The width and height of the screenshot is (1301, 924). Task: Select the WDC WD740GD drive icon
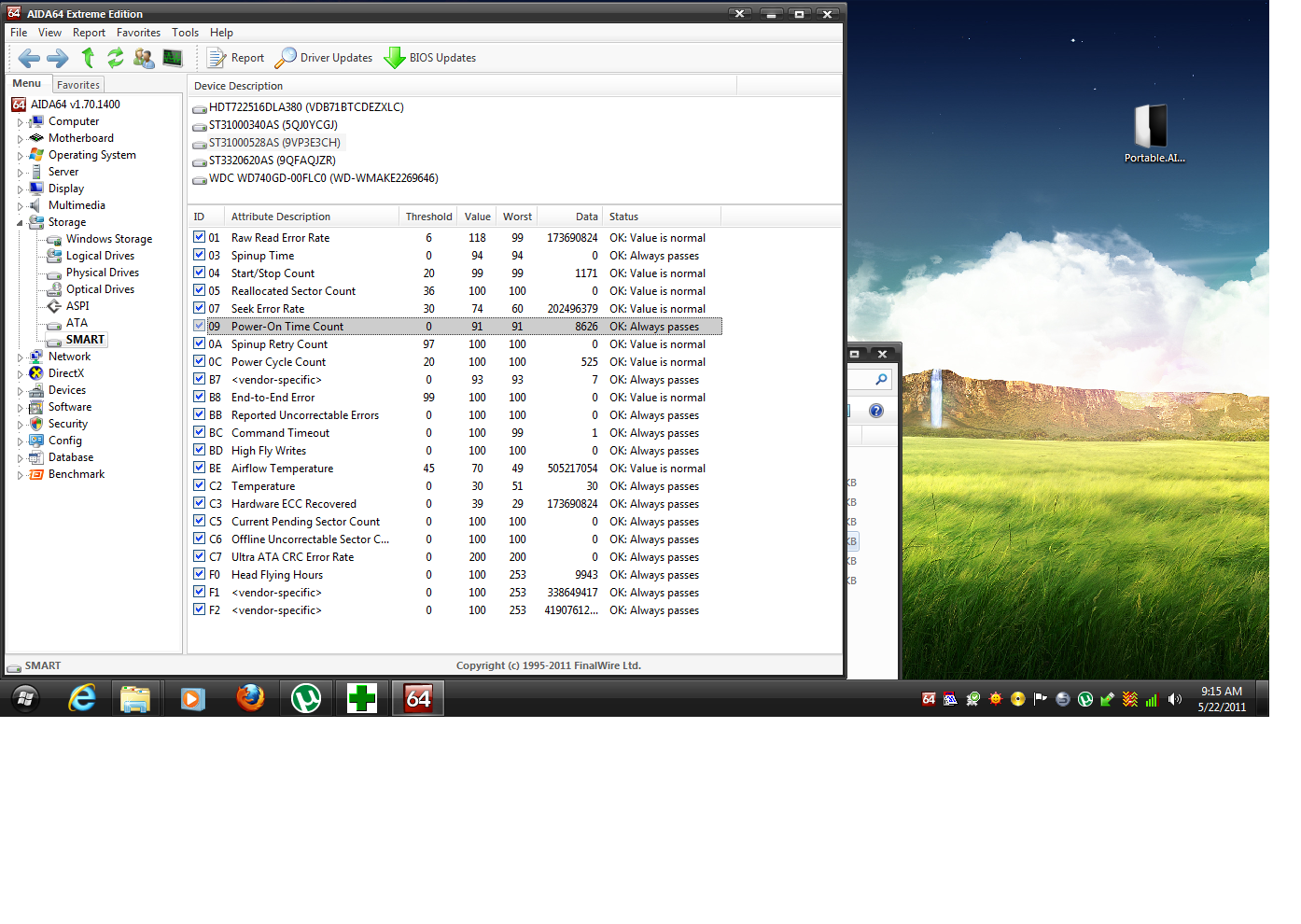tap(200, 179)
